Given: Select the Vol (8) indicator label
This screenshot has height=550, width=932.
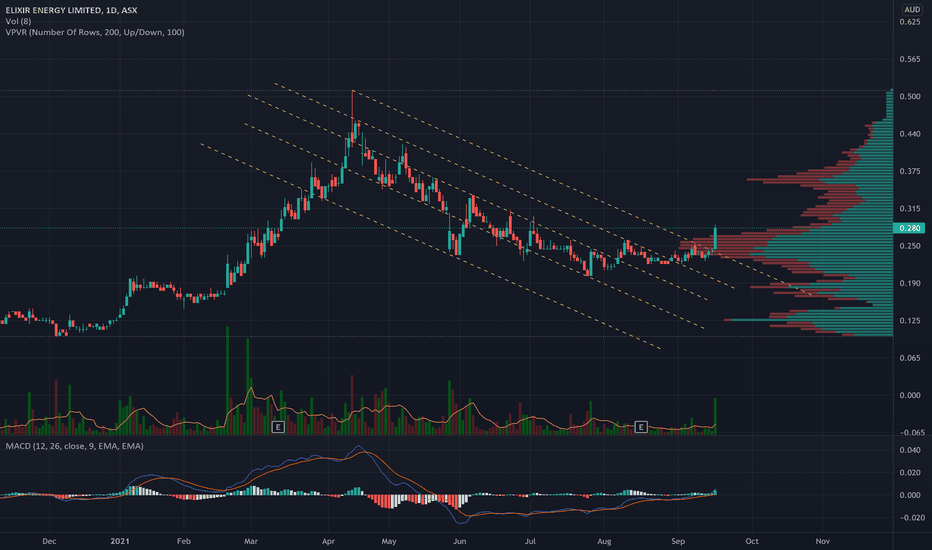Looking at the screenshot, I should (18, 21).
